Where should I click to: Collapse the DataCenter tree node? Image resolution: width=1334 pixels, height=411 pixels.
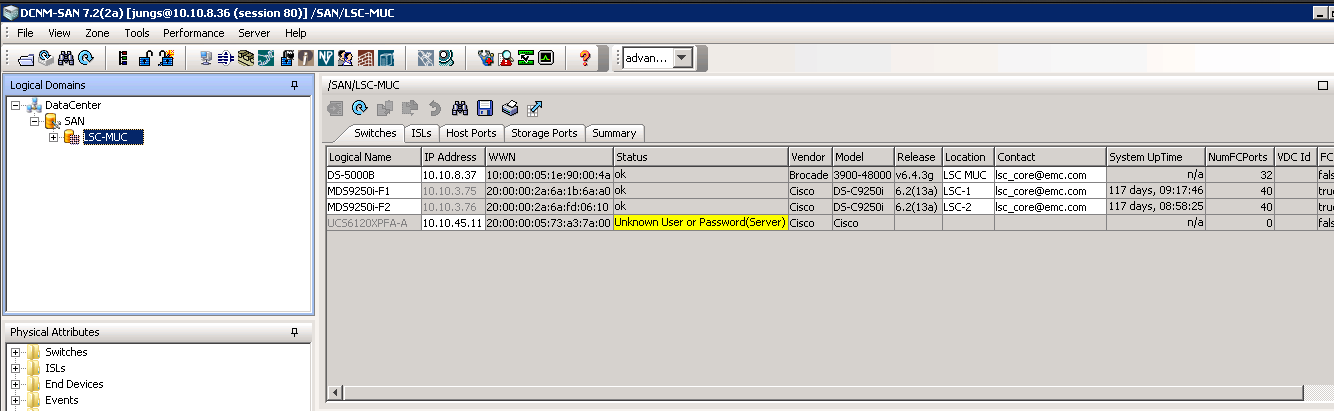click(x=16, y=105)
